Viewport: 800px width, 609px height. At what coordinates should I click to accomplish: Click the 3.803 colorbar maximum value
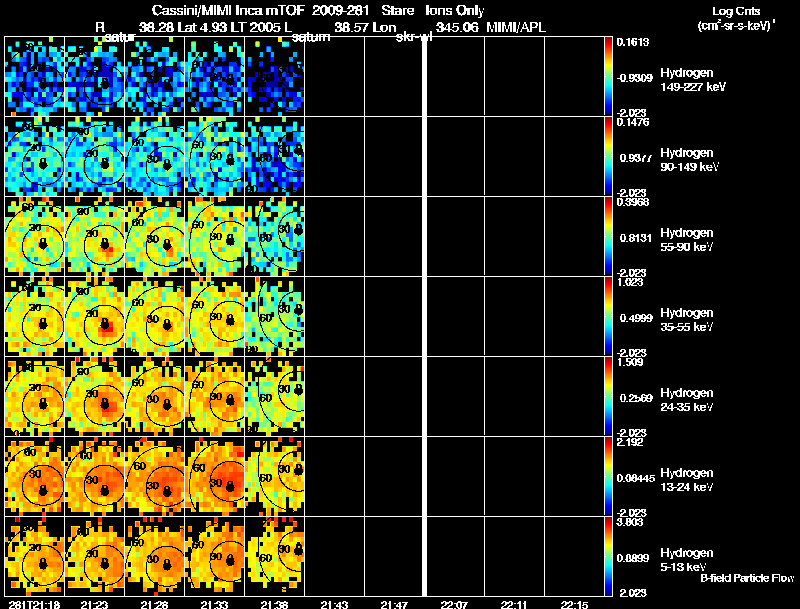pos(630,522)
